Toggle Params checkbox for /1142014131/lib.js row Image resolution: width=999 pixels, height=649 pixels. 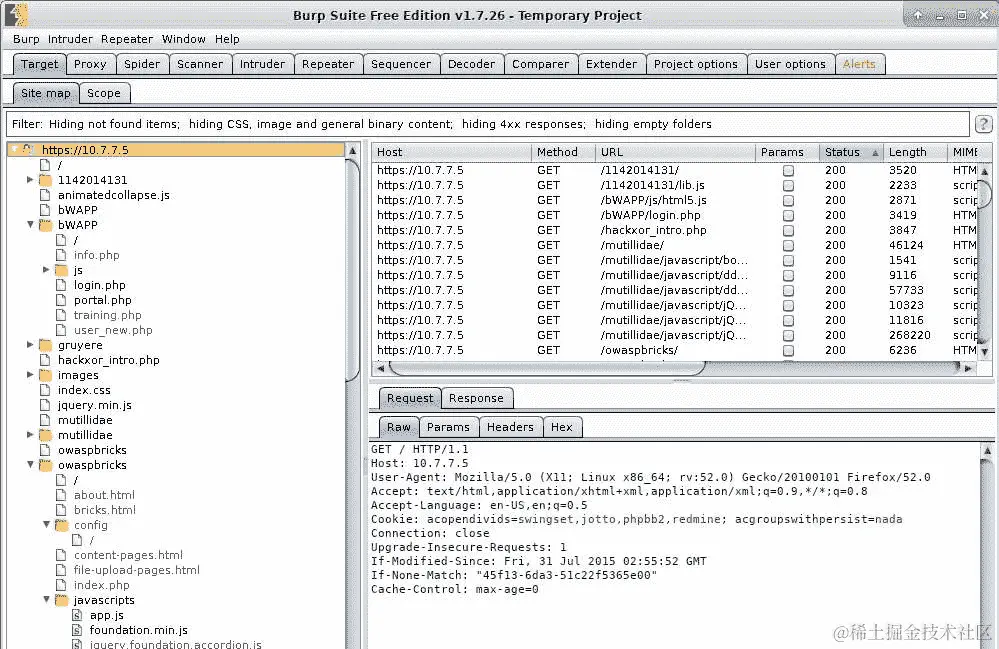pos(788,185)
